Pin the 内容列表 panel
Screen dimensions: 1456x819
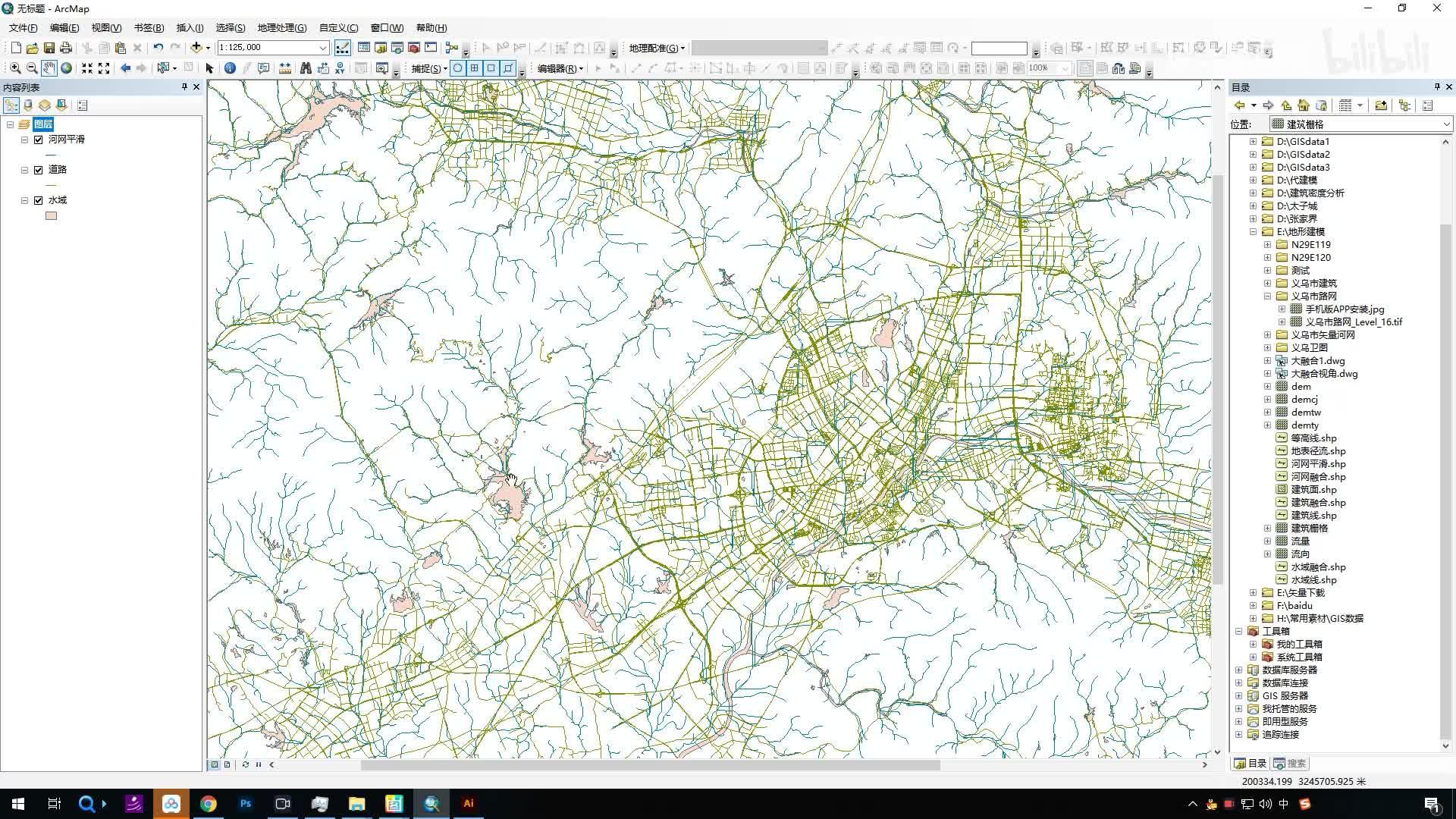pyautogui.click(x=184, y=87)
